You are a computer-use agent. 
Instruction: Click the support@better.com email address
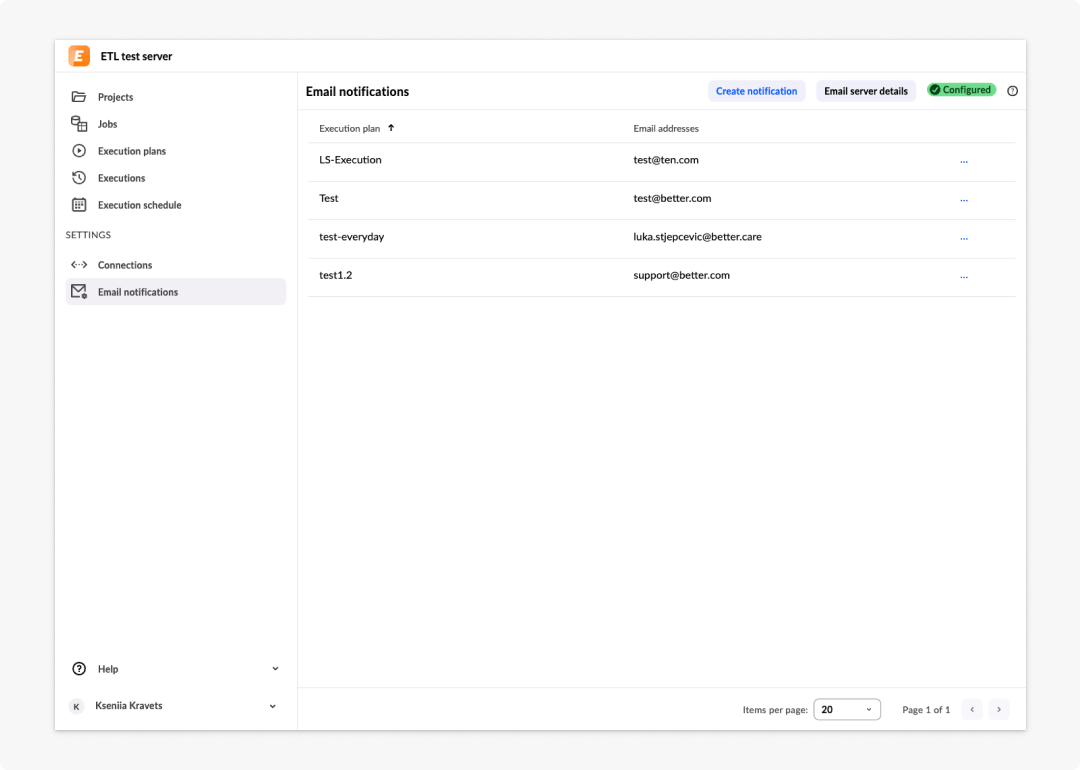click(681, 275)
